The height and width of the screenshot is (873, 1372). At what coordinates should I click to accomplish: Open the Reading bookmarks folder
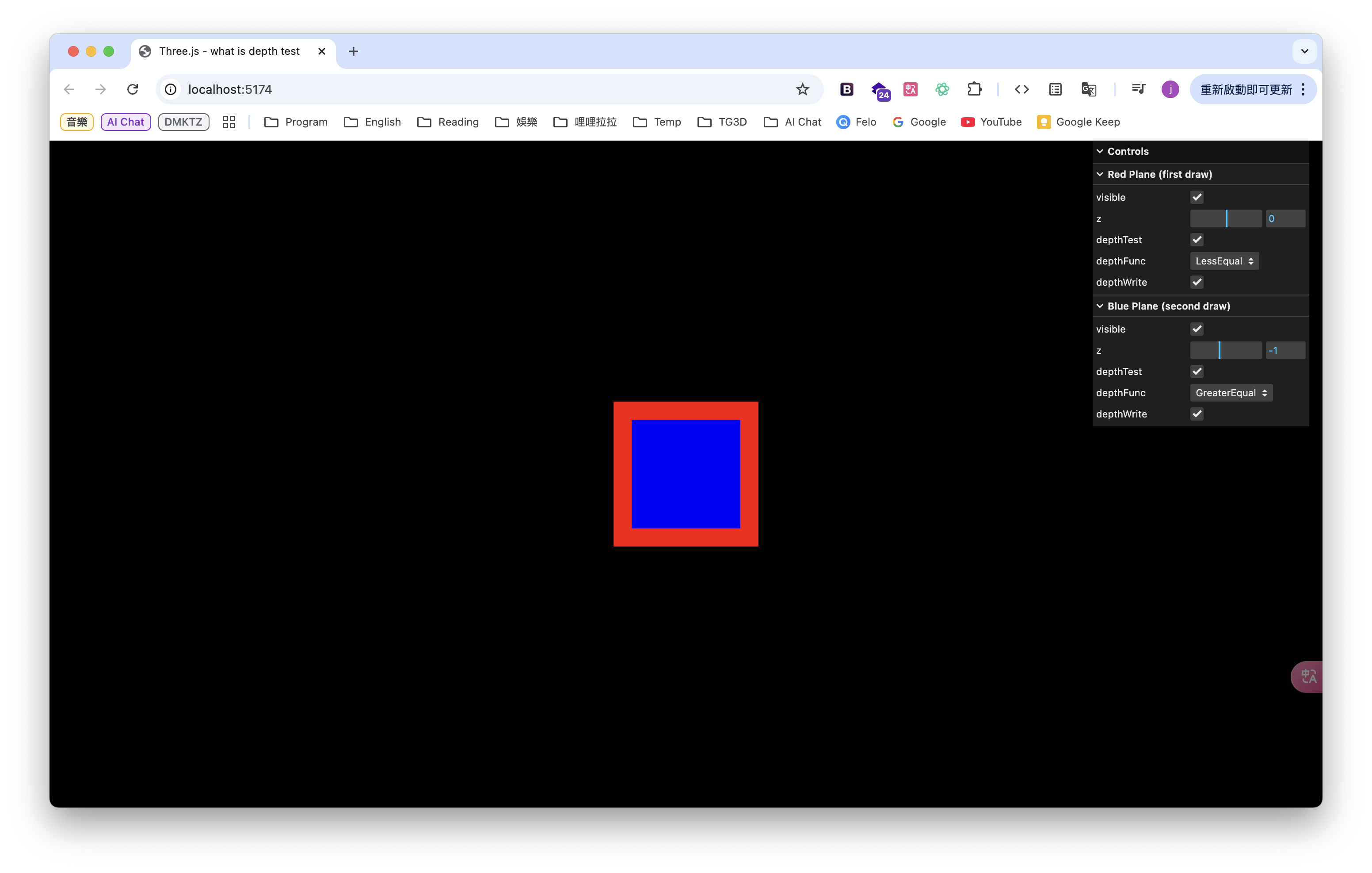click(x=448, y=122)
